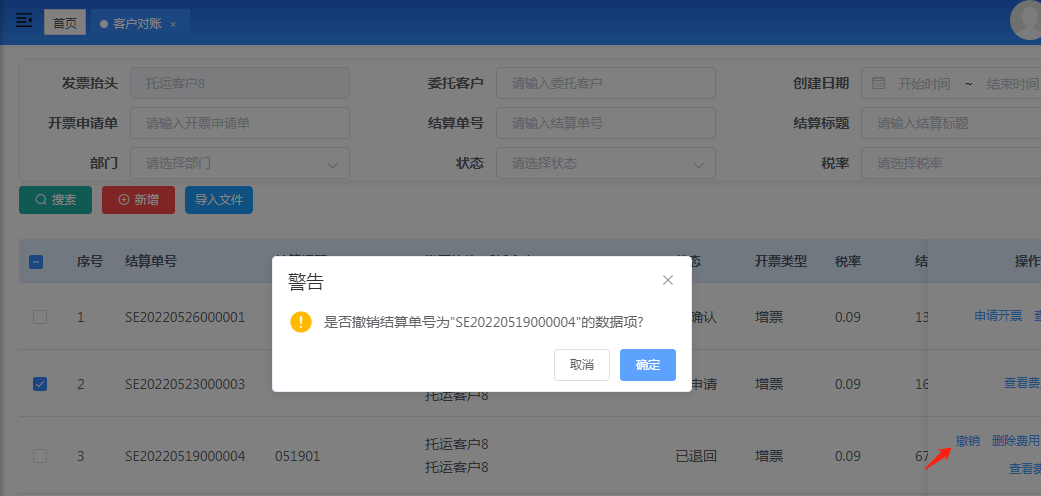Cancel the warning dialog with 取消
This screenshot has height=496, width=1041.
582,365
